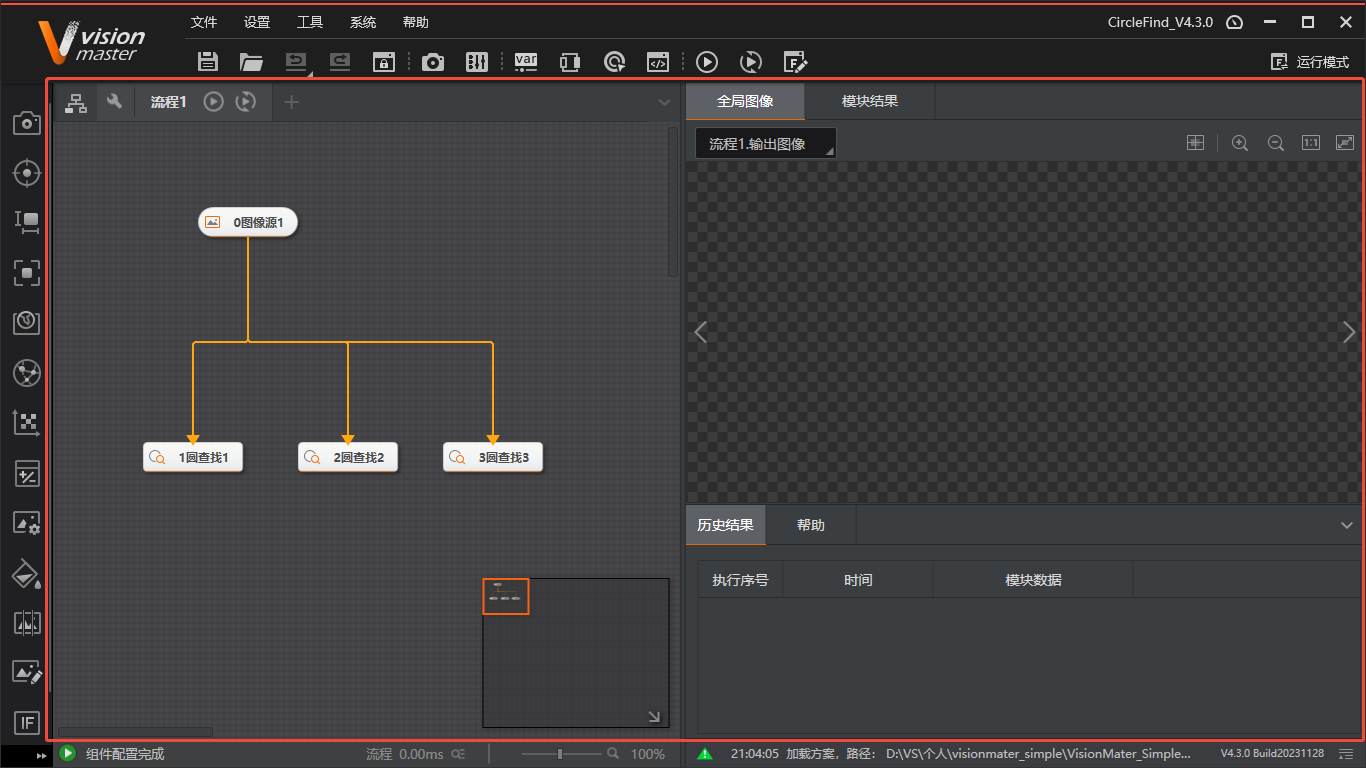Click the grid layout icon above the image
1366x768 pixels.
point(1195,143)
